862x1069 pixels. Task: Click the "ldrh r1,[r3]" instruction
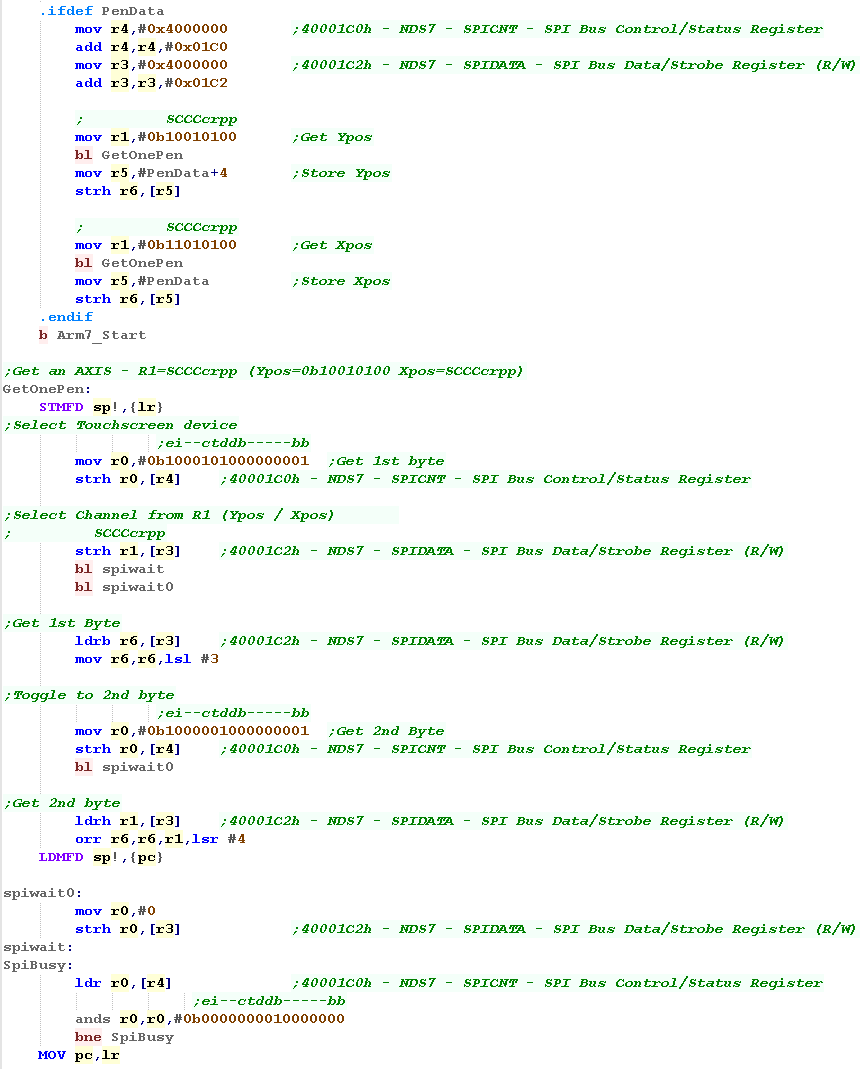click(128, 821)
